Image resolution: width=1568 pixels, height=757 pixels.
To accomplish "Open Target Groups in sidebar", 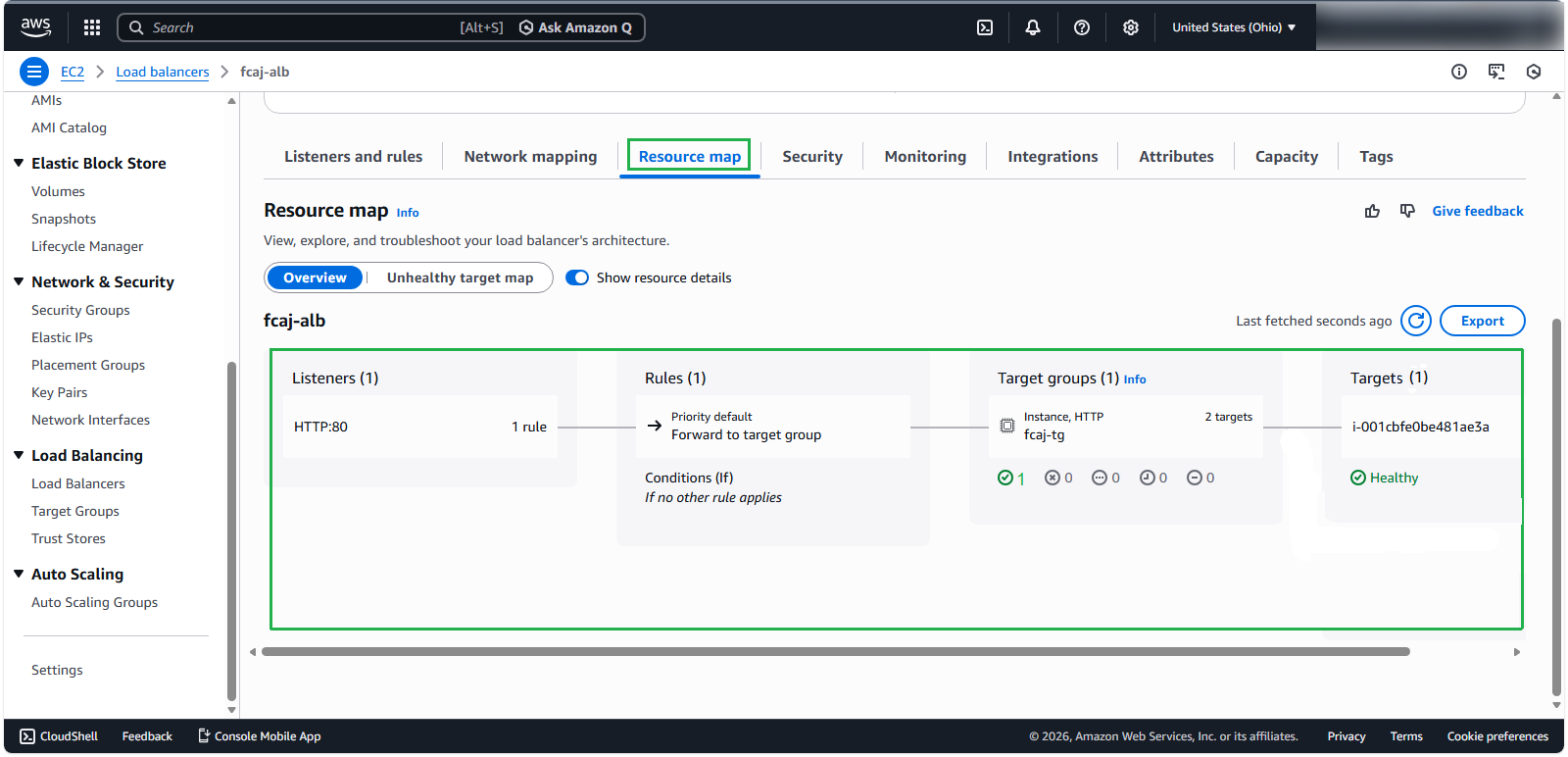I will 75,511.
